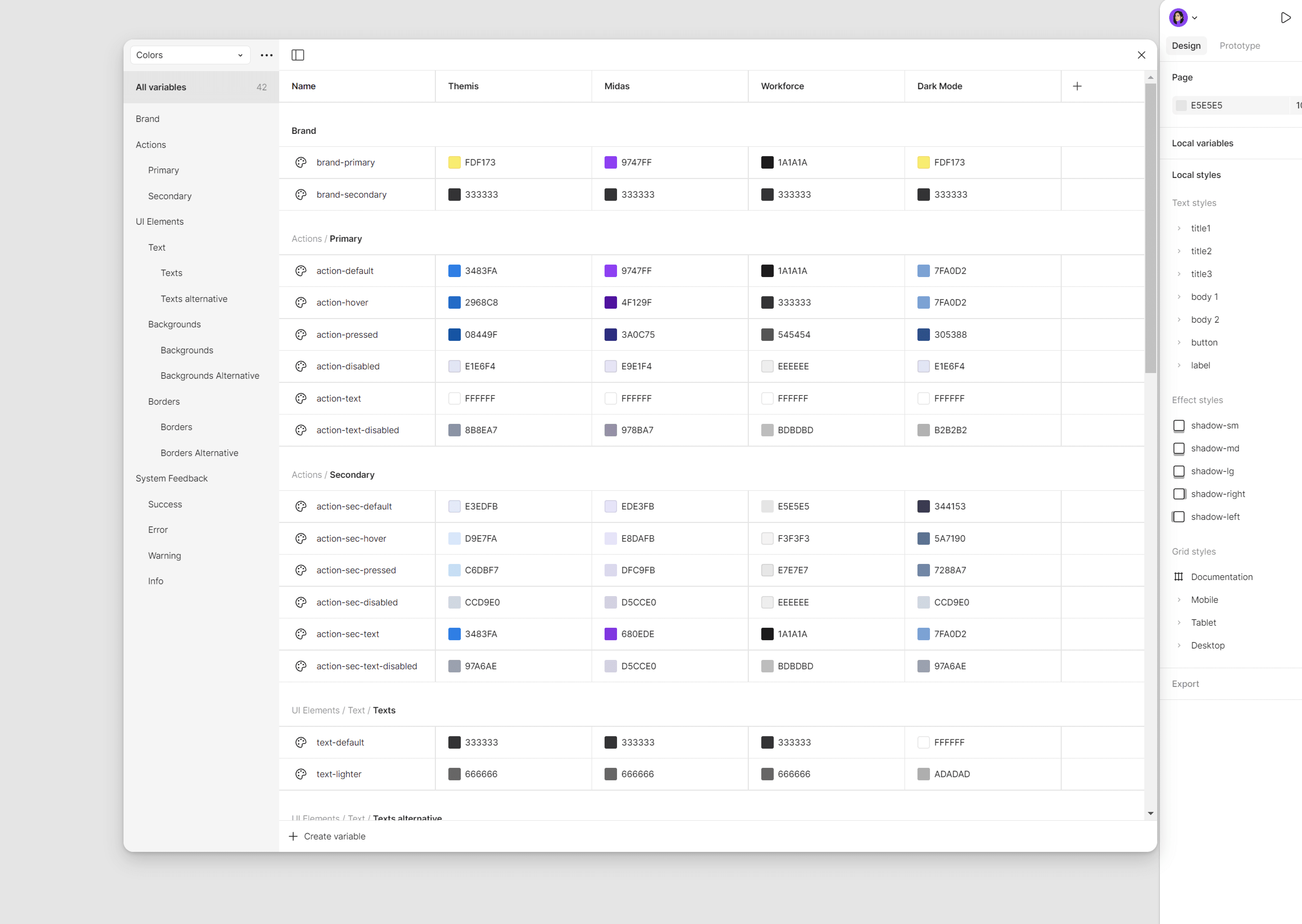
Task: Click the shadow-lg effect style square
Action: click(x=1178, y=471)
